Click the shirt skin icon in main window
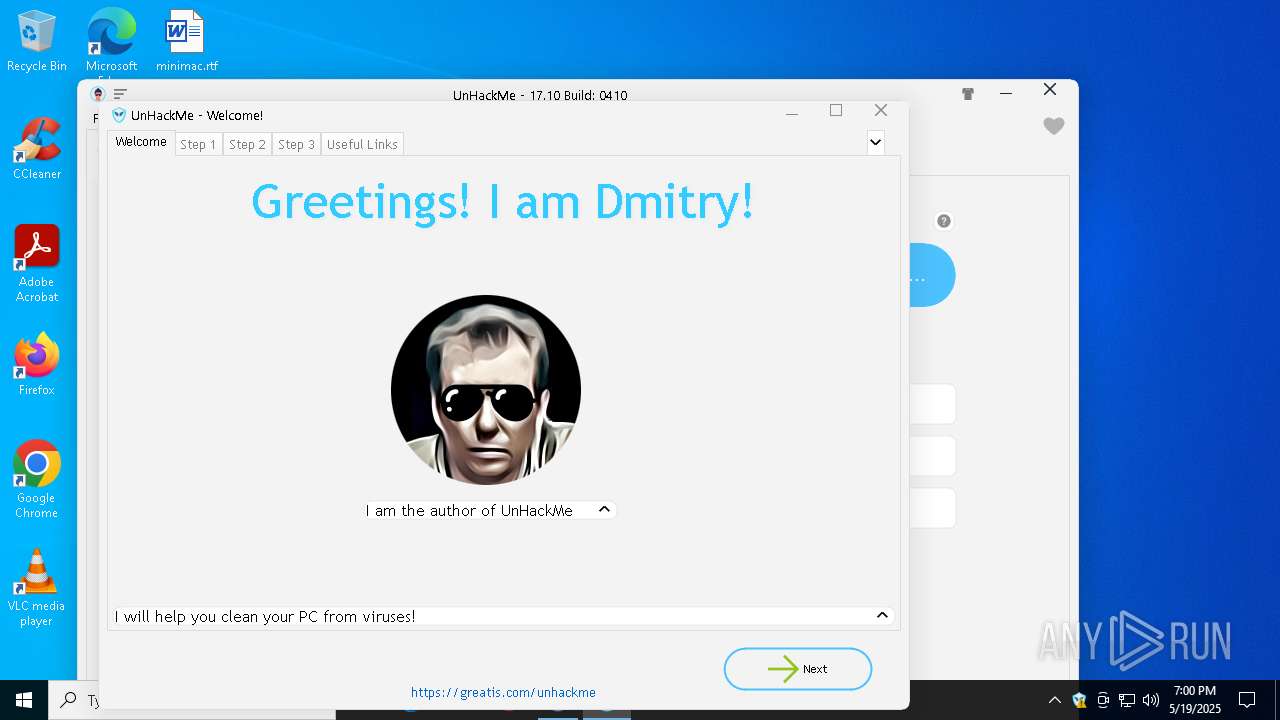This screenshot has width=1280, height=720. [x=967, y=94]
